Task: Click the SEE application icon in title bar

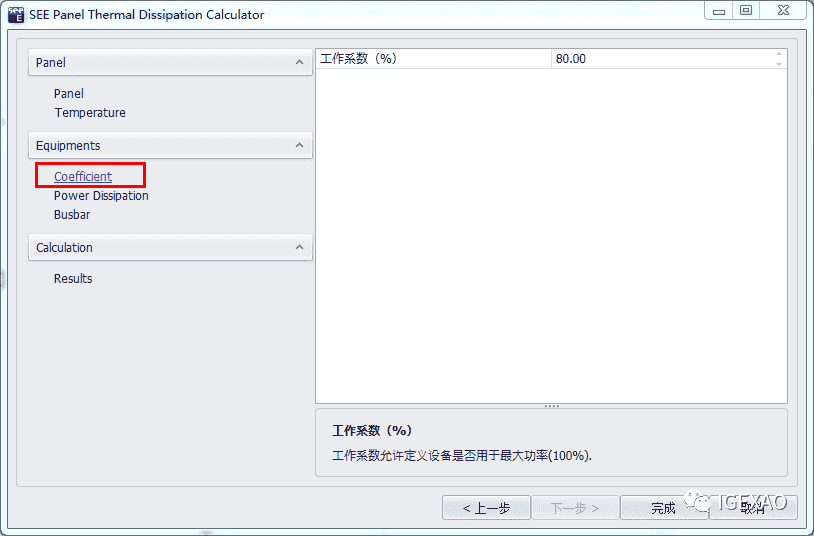Action: (16, 15)
